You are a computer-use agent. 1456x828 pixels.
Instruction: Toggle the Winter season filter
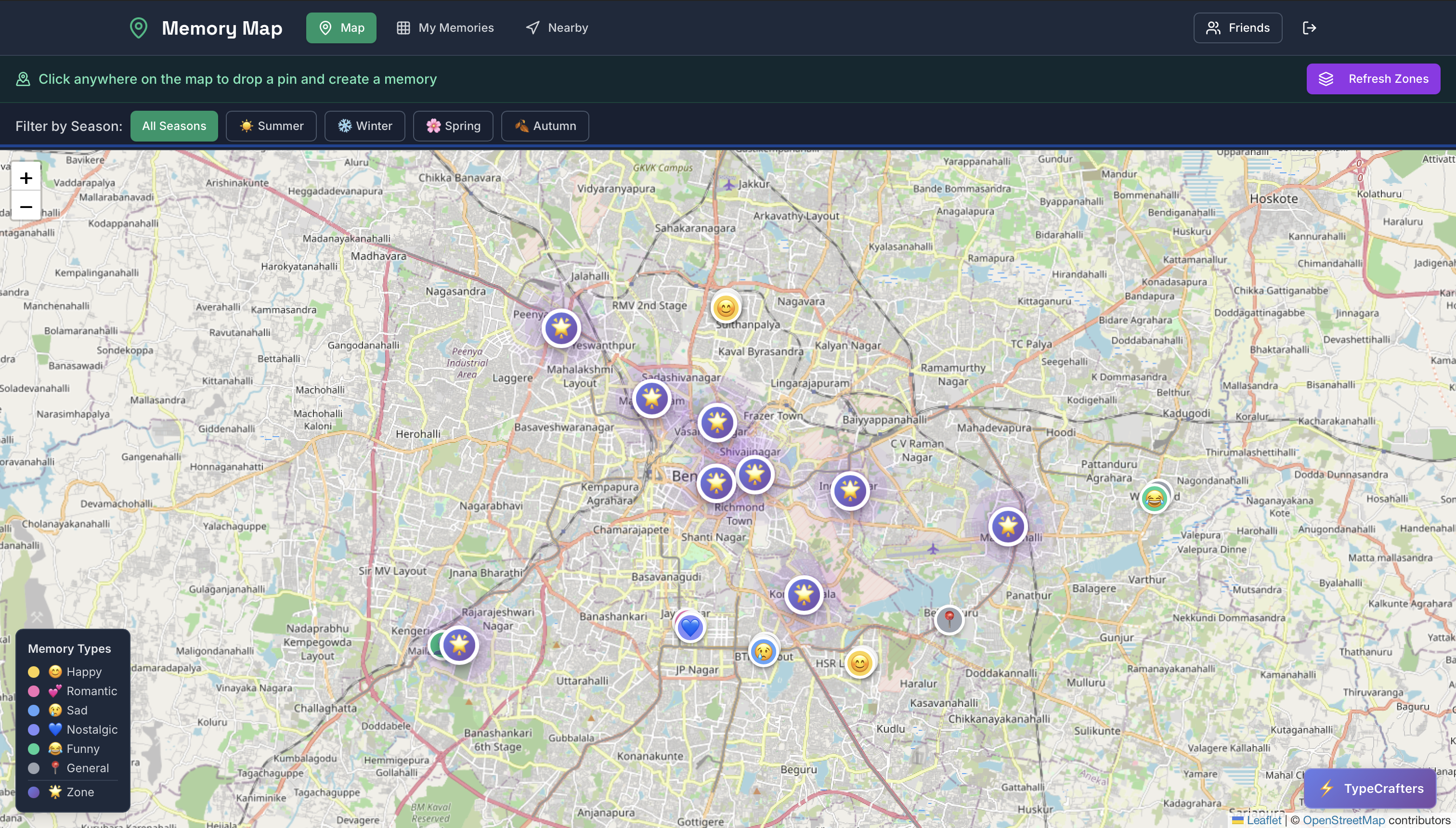[x=364, y=126]
